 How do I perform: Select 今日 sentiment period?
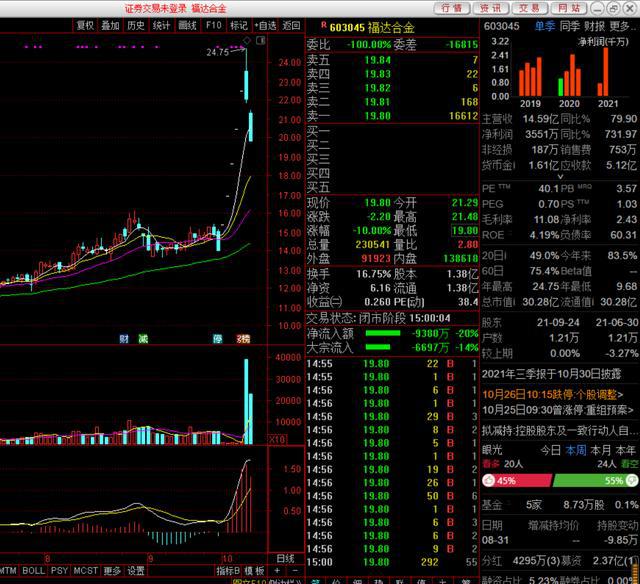point(551,451)
